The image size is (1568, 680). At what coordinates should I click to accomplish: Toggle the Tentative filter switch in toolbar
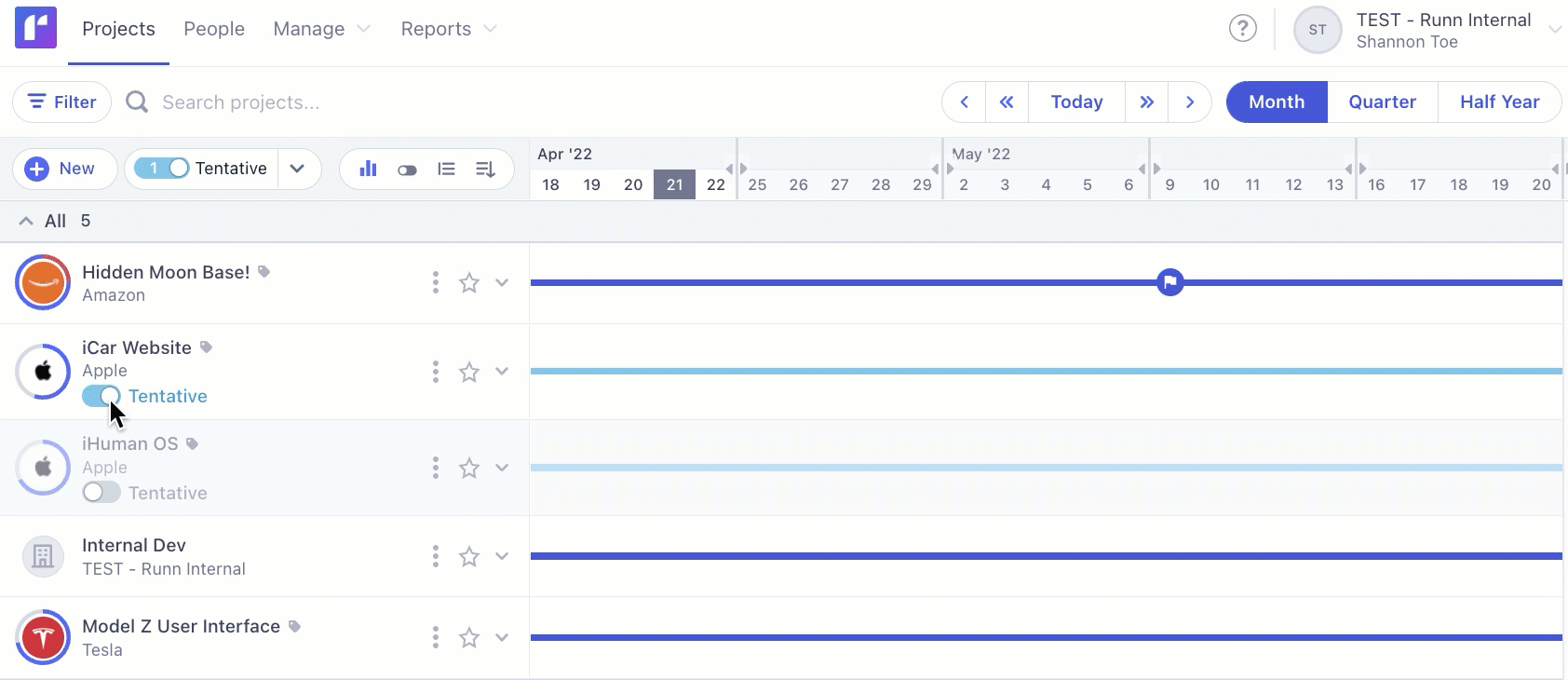tap(162, 169)
